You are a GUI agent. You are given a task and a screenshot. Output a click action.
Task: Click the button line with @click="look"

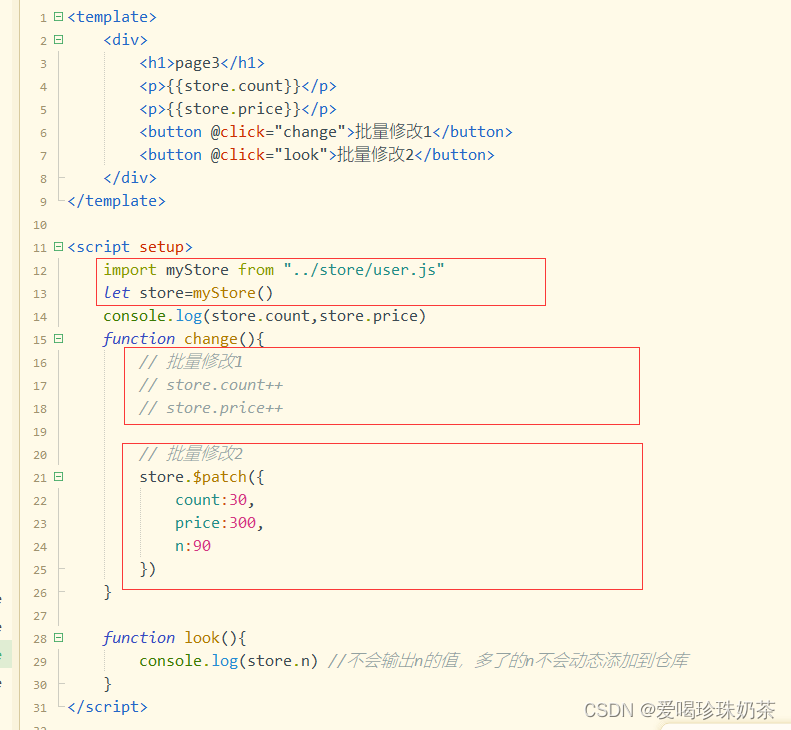point(317,155)
